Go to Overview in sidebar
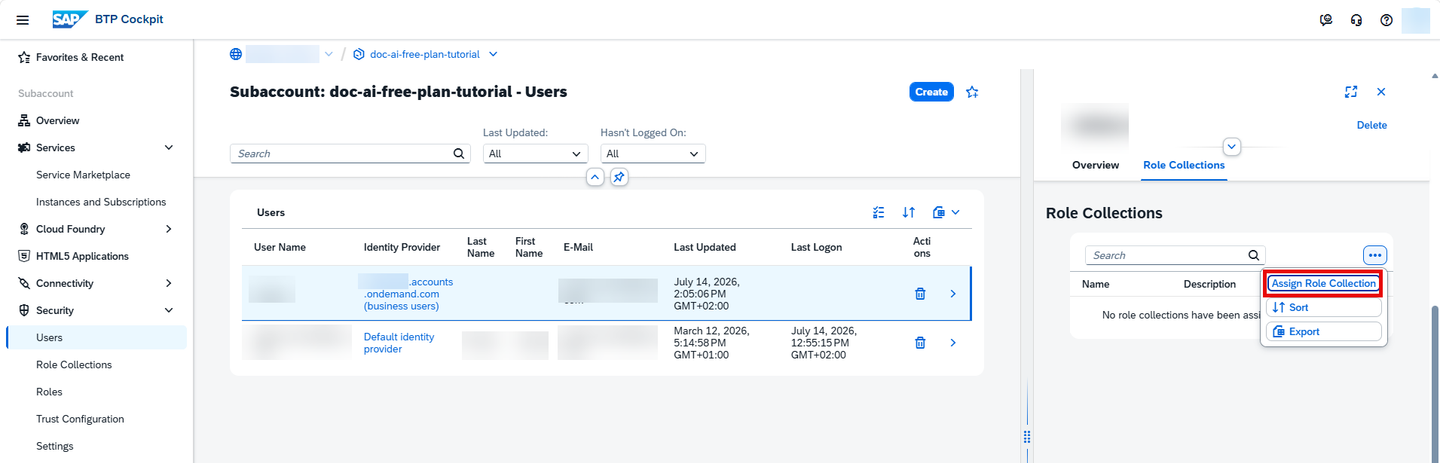This screenshot has height=463, width=1440. click(x=57, y=120)
